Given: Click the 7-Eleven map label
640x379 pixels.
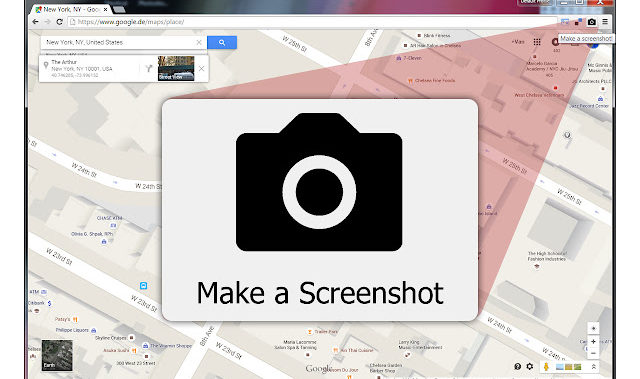Looking at the screenshot, I should (x=412, y=58).
